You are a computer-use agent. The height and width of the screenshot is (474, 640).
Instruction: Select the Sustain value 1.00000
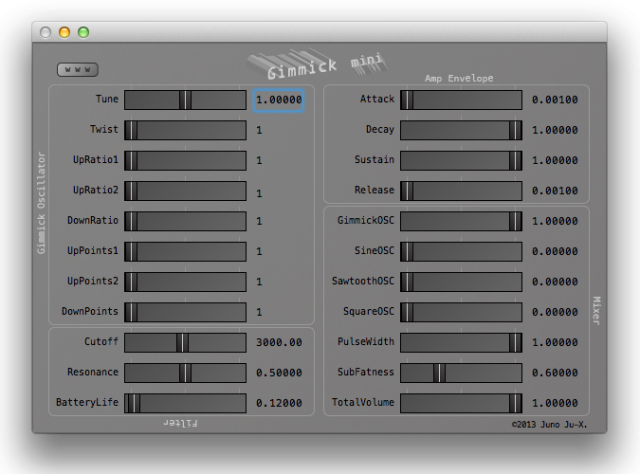(x=555, y=160)
